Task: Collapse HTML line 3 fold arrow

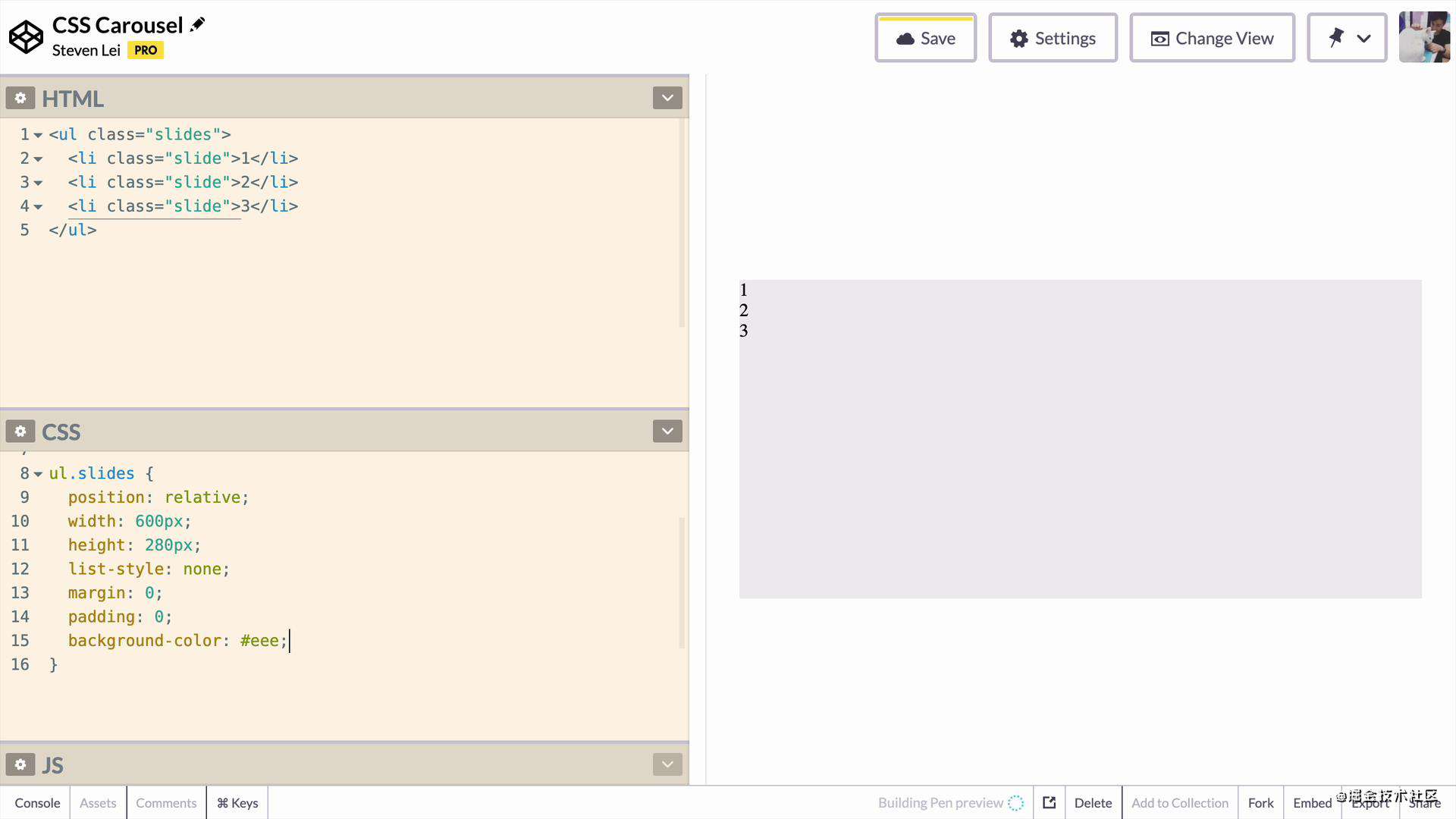Action: [38, 183]
